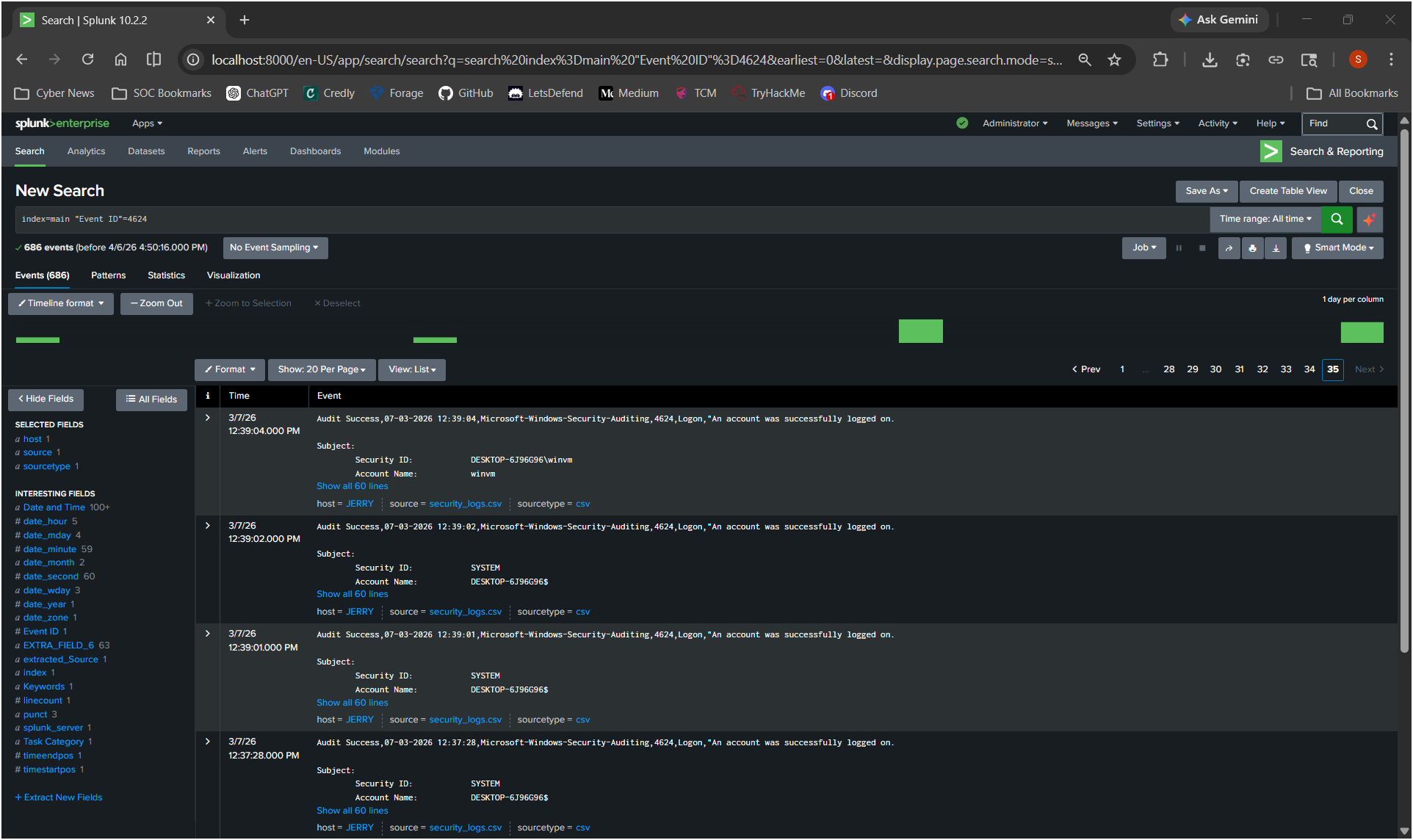Expand the 12:37:28 PM event row
1413x840 pixels.
[208, 742]
